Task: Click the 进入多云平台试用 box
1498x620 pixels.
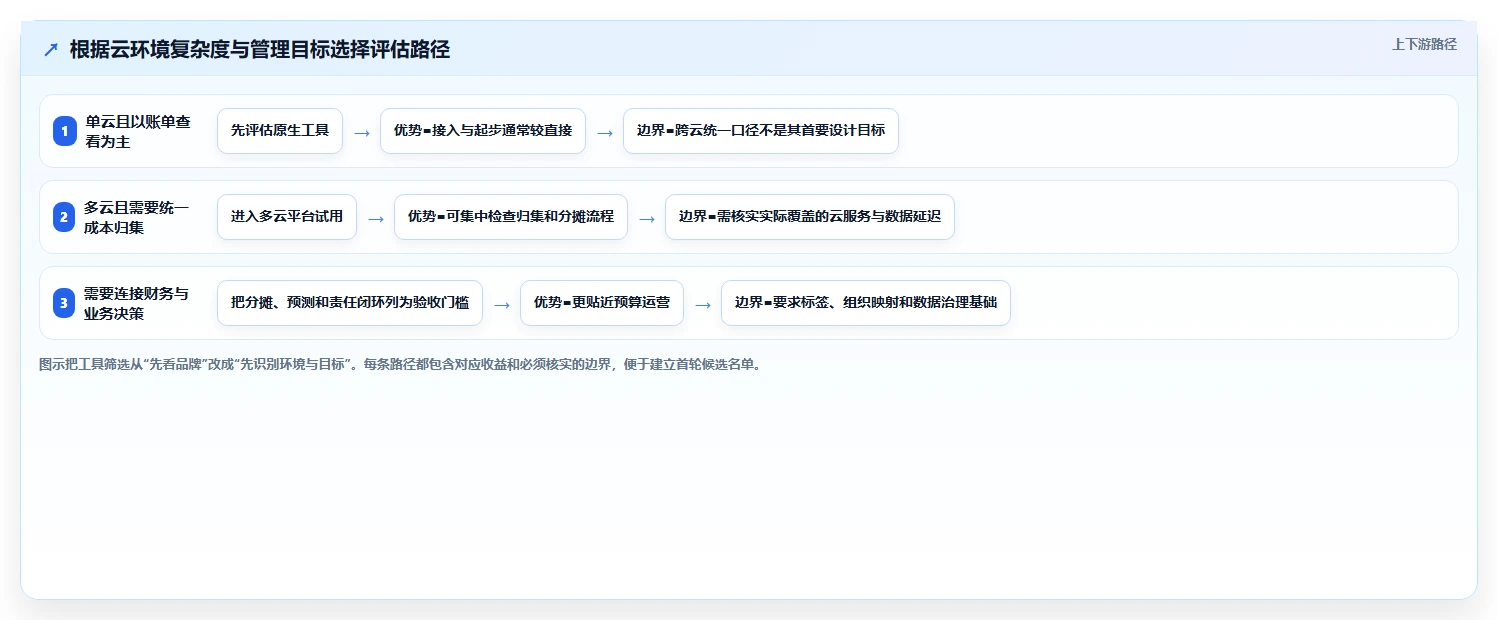Action: [287, 217]
